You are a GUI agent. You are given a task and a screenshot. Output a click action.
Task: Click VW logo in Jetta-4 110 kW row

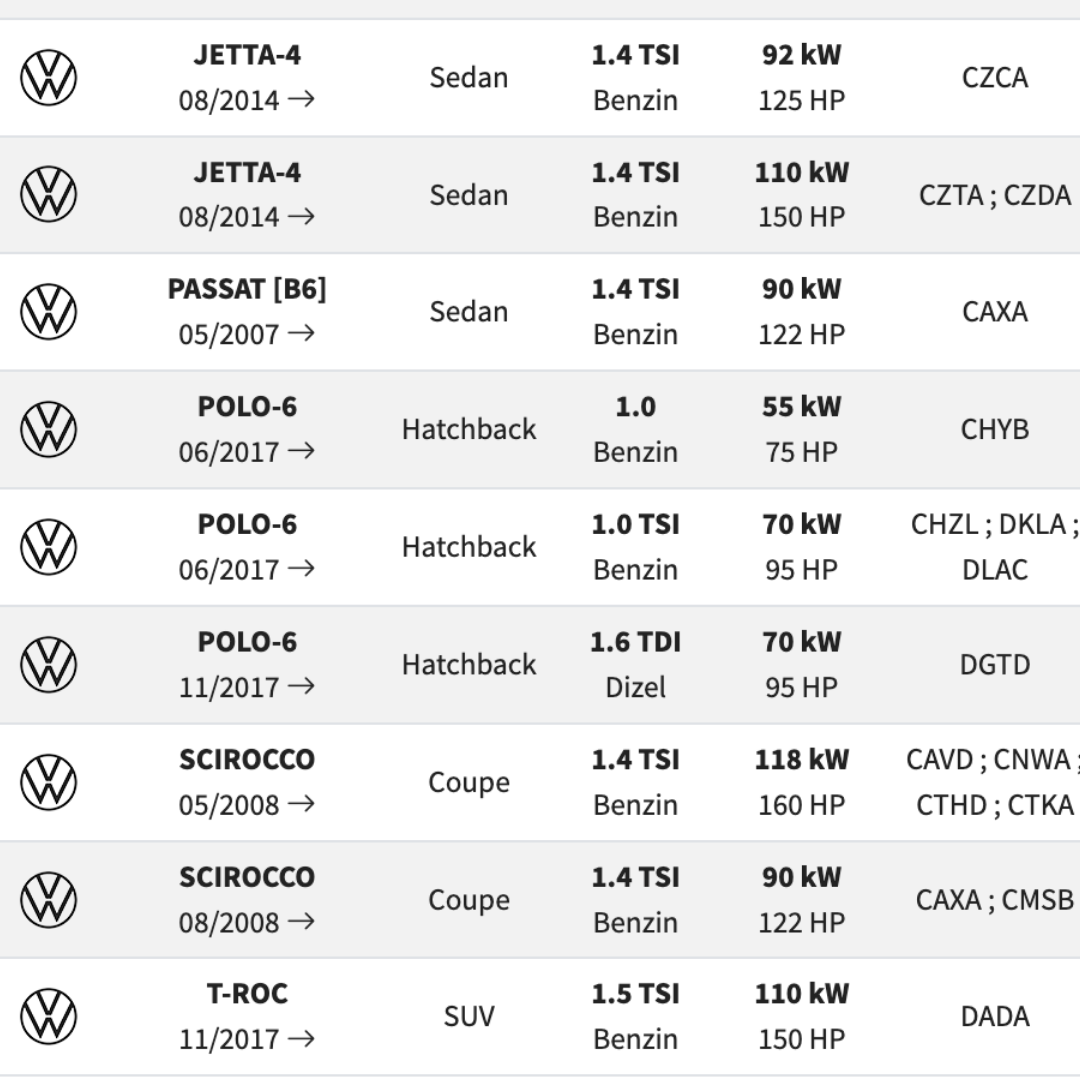tap(48, 195)
